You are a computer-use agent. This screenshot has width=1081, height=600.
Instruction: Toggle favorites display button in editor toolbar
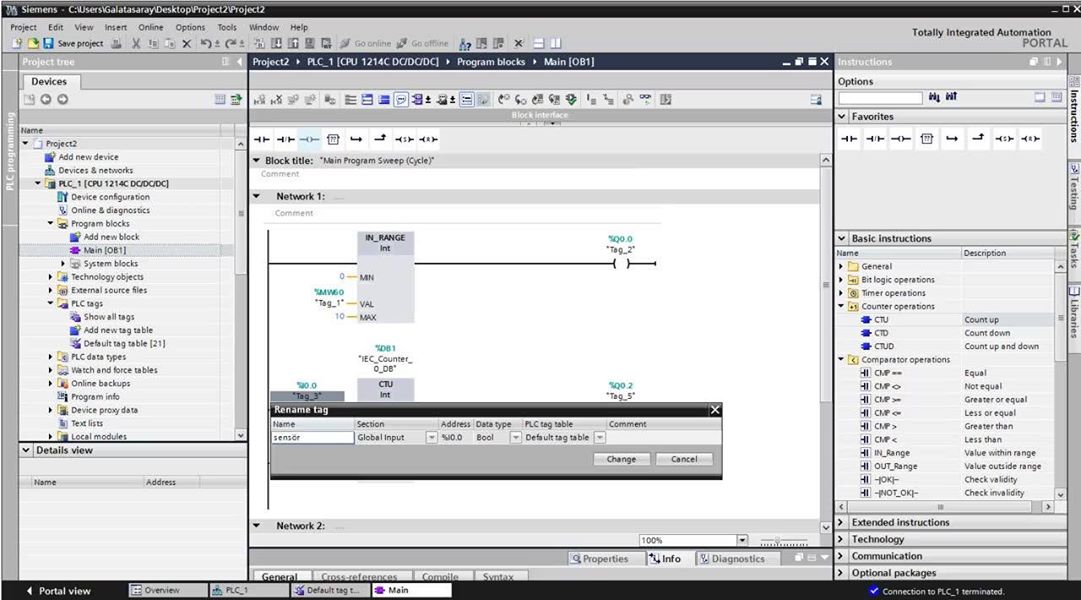467,100
